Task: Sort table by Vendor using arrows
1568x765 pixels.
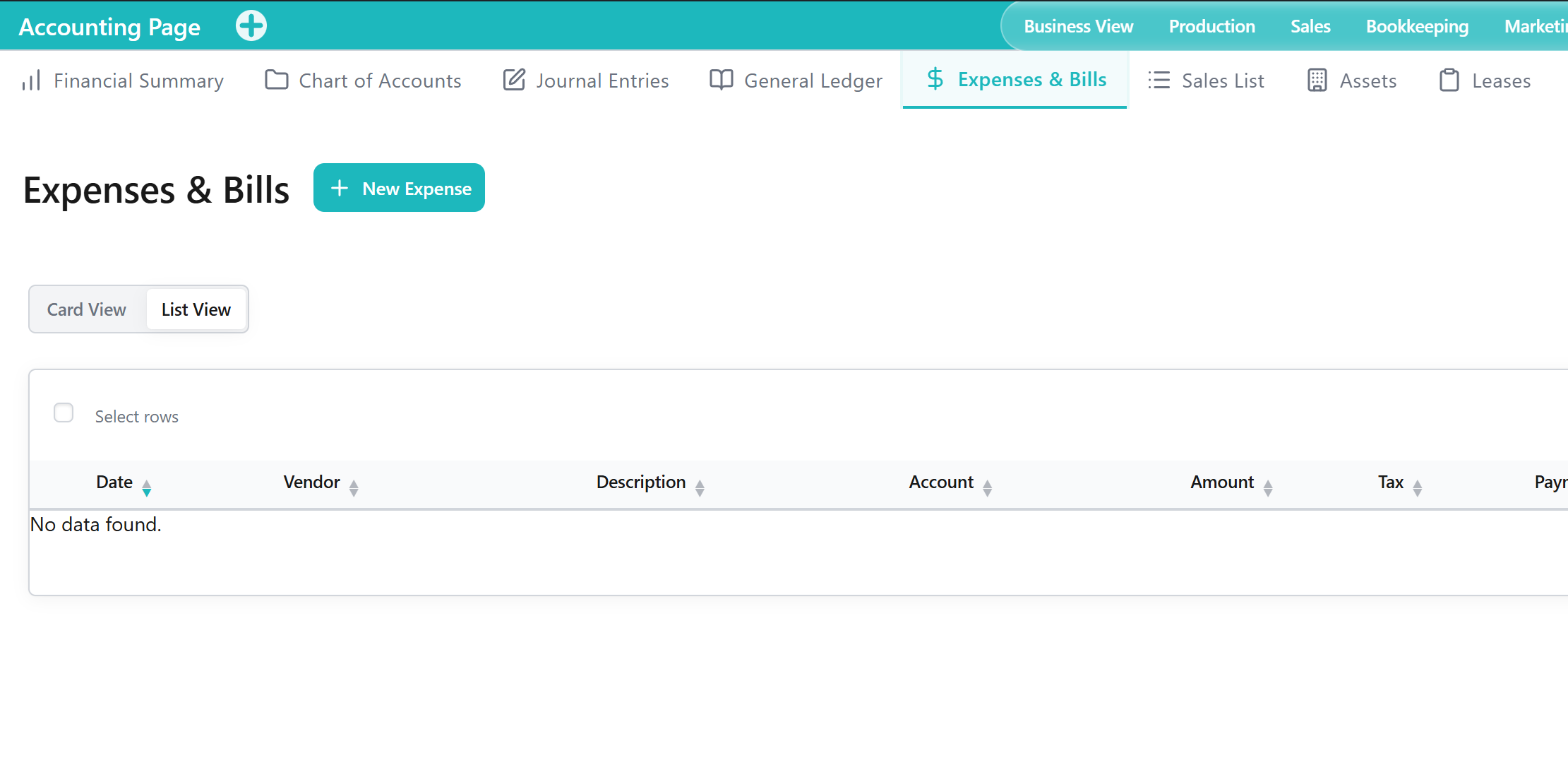Action: 354,487
